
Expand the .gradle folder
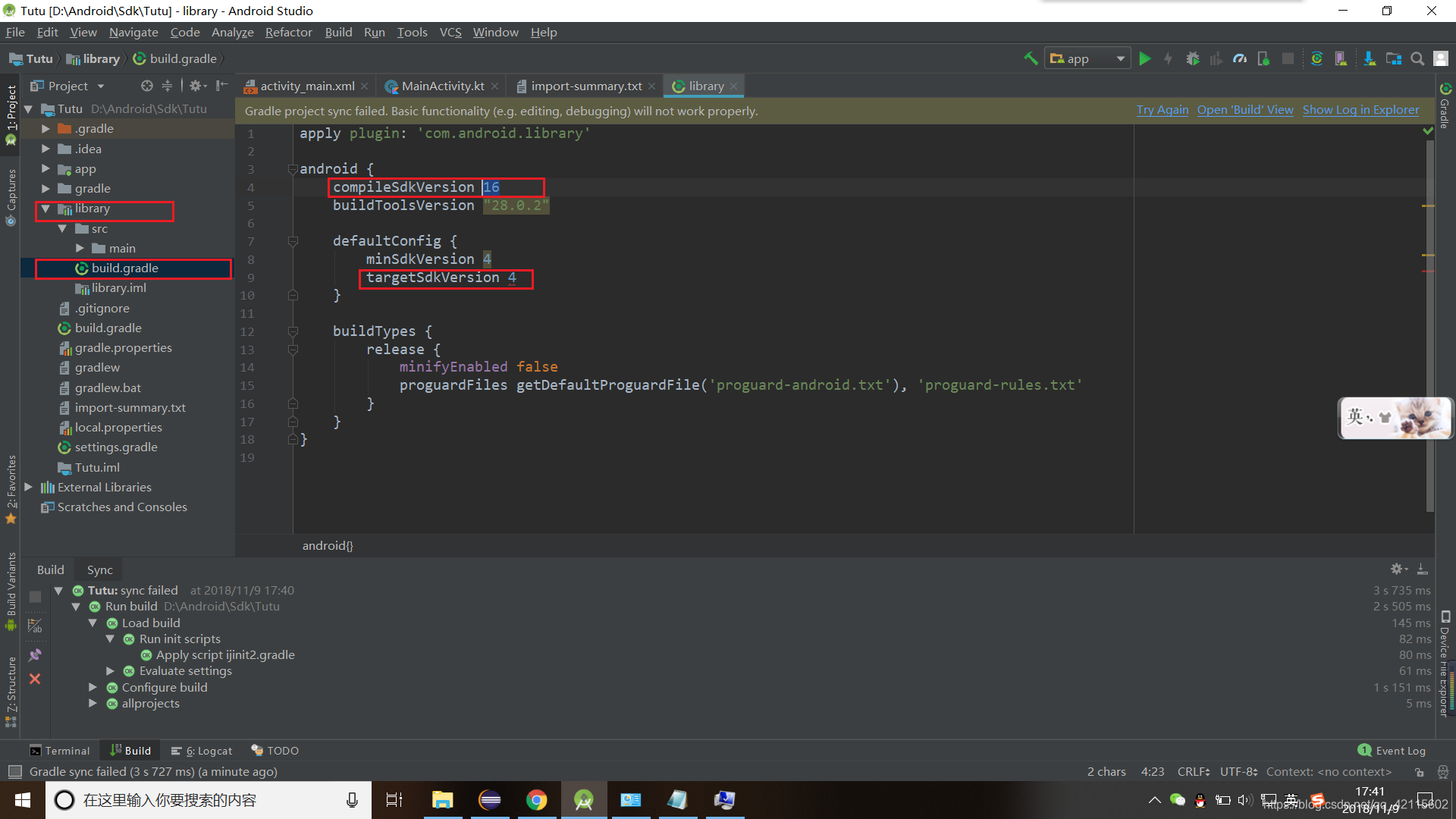tap(45, 129)
